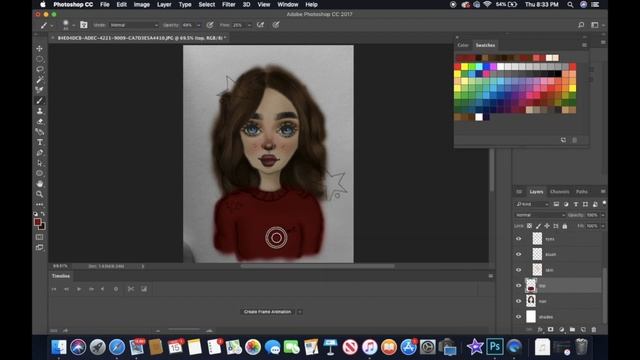Open the File menu
The height and width of the screenshot is (360, 640).
pos(105,4)
